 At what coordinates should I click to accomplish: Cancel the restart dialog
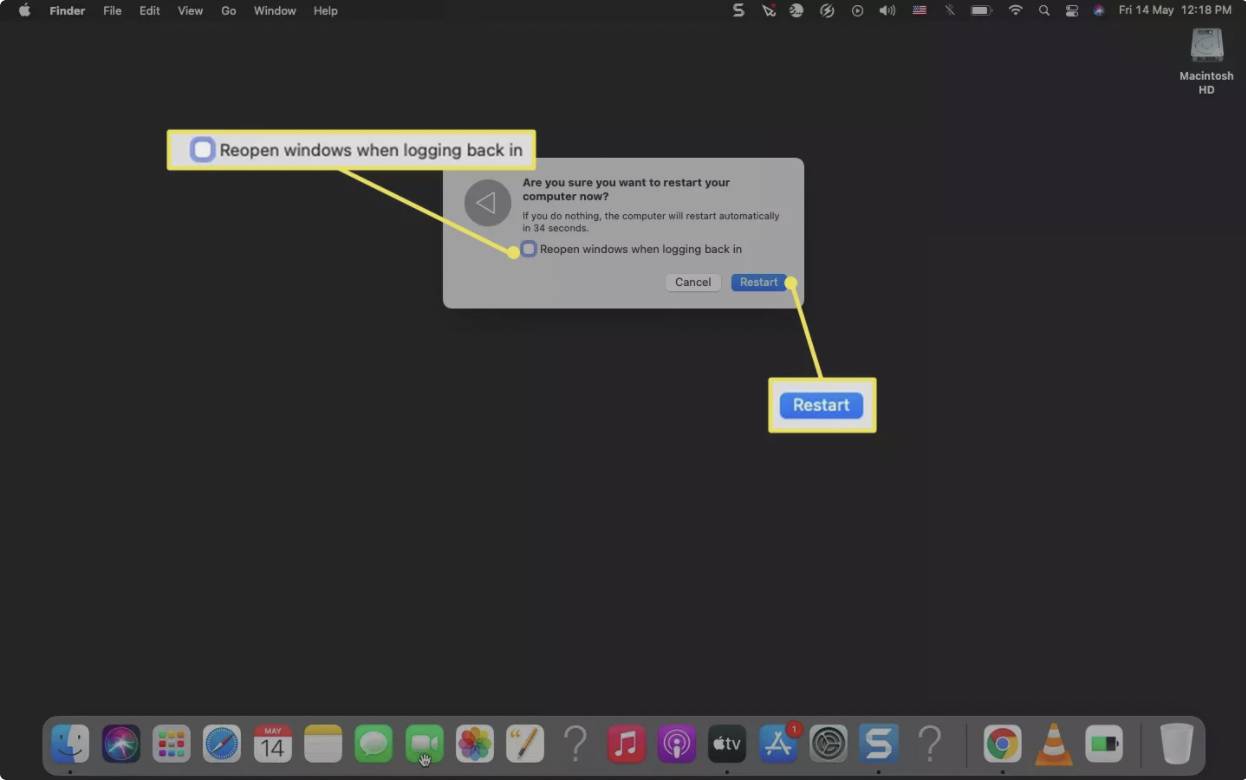[x=692, y=282]
